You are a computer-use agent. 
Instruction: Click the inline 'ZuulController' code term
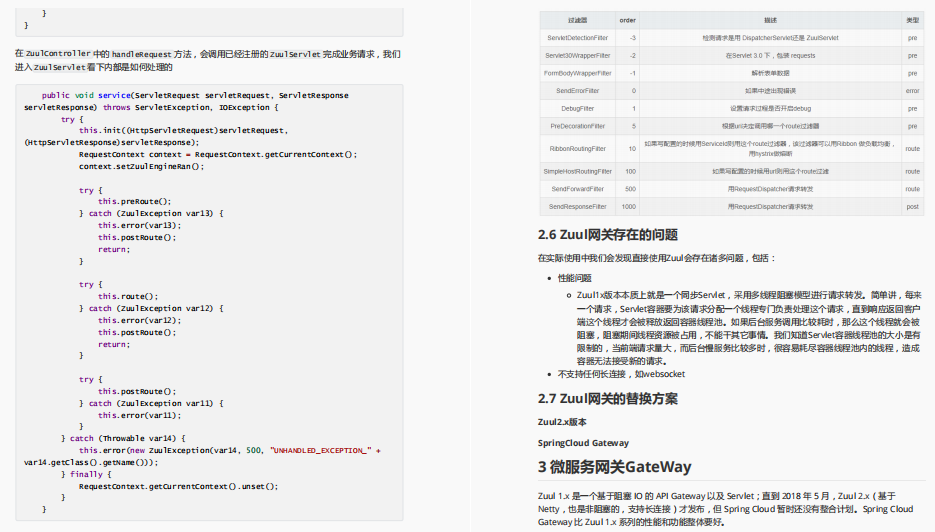click(x=58, y=54)
